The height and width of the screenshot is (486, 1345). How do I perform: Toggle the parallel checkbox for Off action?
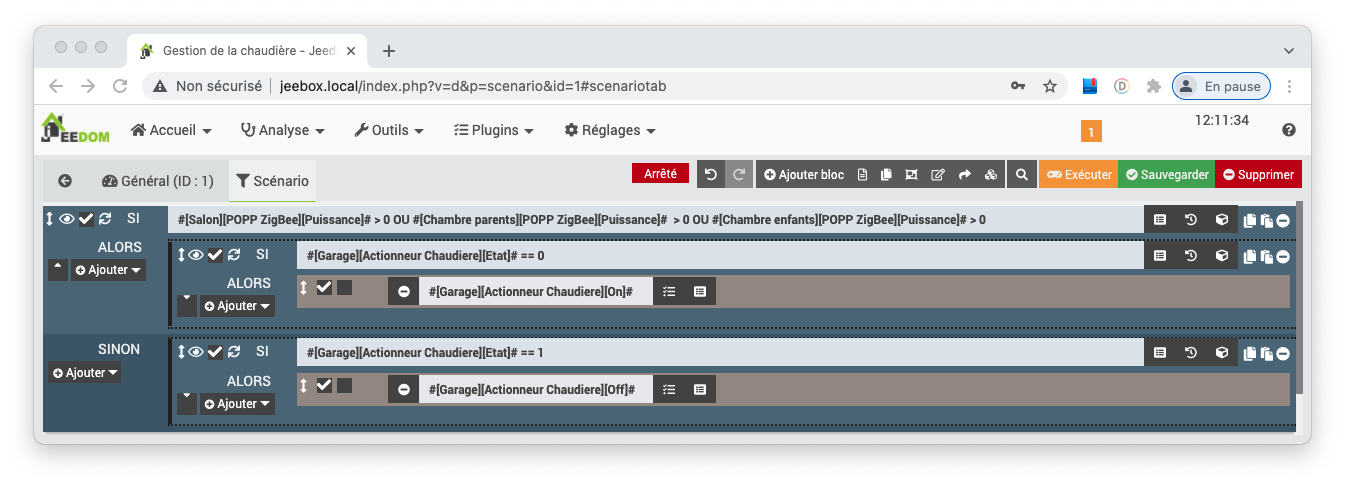[x=344, y=385]
